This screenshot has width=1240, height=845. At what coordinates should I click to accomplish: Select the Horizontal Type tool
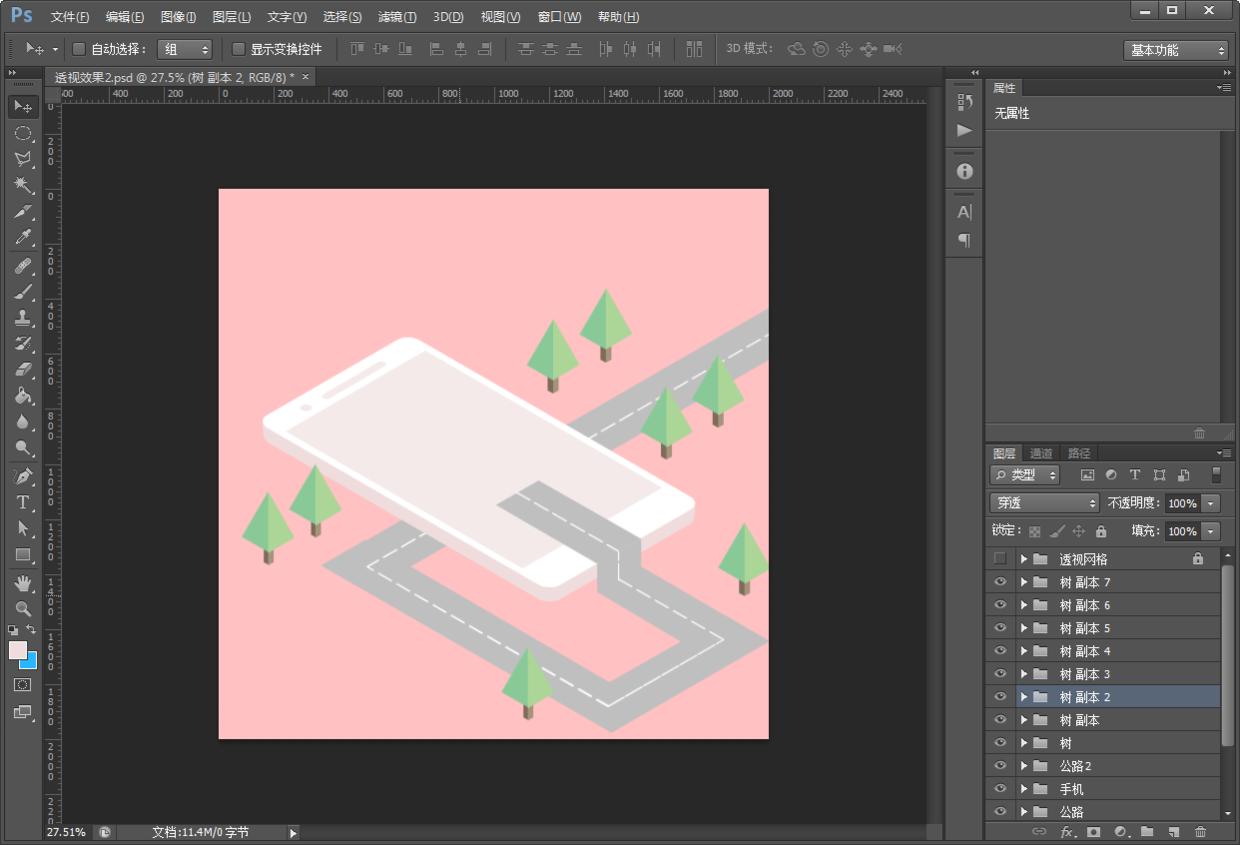coord(23,502)
